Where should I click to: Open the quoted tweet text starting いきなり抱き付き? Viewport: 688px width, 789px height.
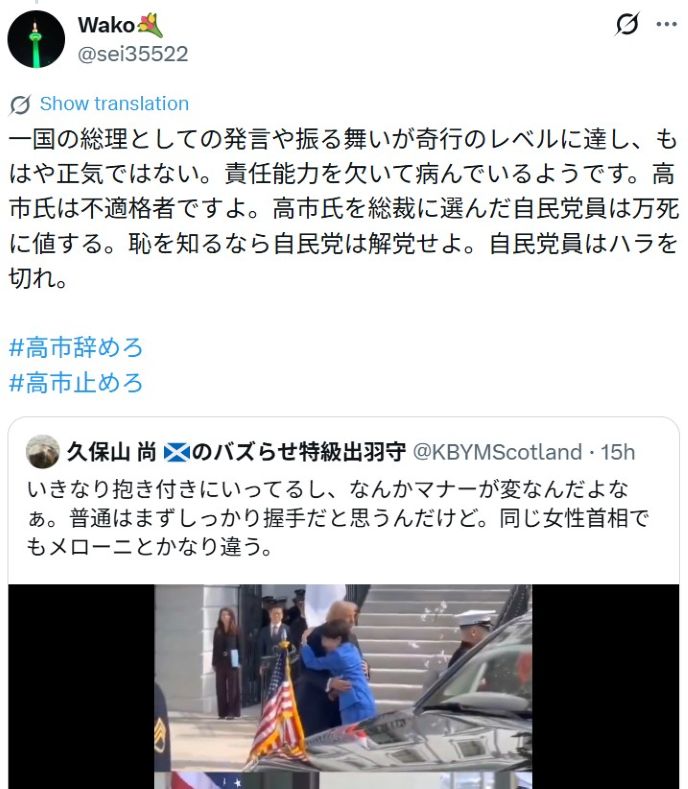point(338,517)
